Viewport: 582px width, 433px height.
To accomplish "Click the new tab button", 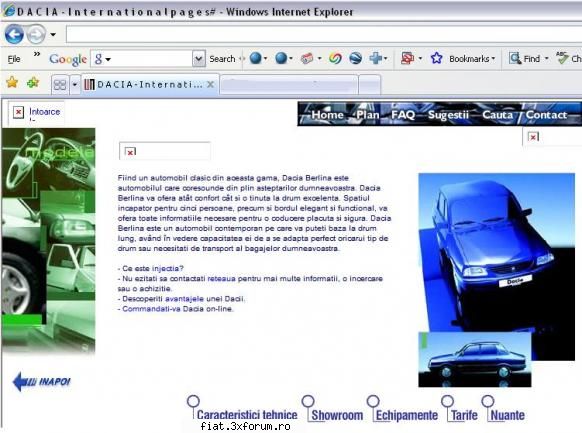I will [x=370, y=85].
